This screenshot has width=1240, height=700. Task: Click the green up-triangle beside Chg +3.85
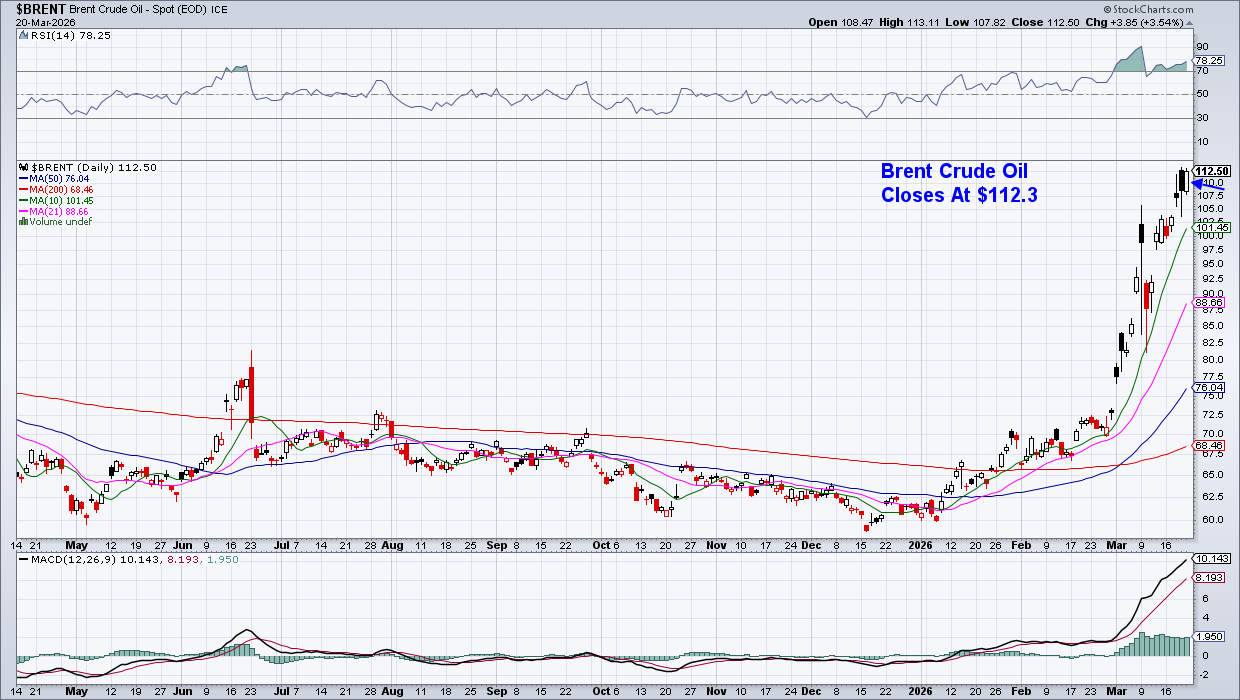pyautogui.click(x=1189, y=22)
